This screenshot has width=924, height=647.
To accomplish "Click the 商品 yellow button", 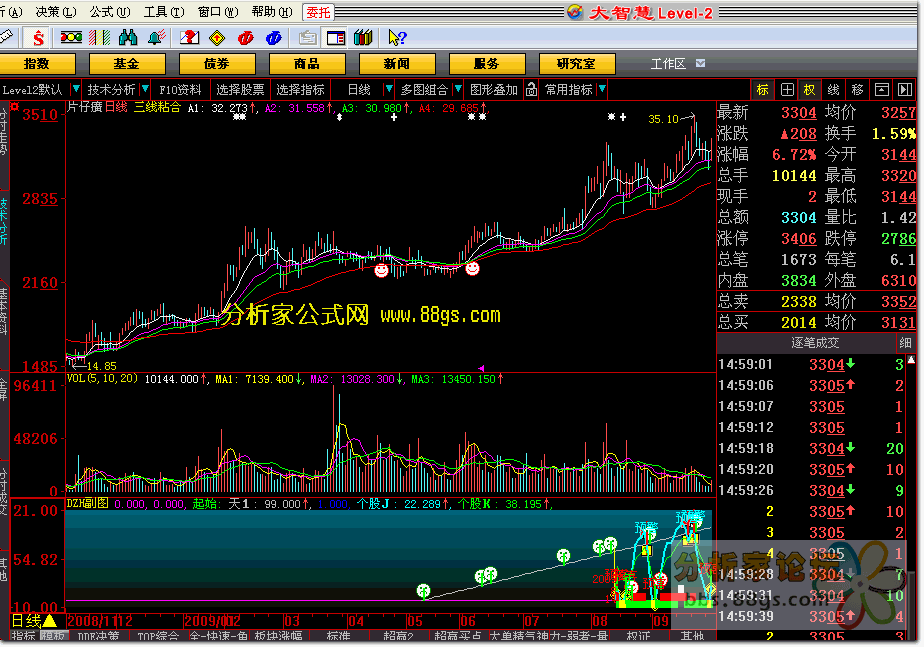I will point(307,64).
